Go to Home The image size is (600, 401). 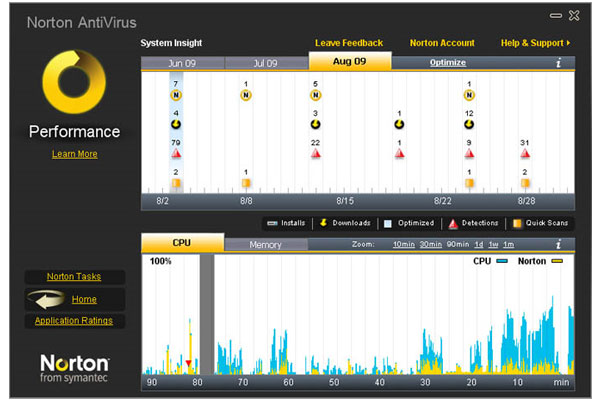(x=84, y=300)
